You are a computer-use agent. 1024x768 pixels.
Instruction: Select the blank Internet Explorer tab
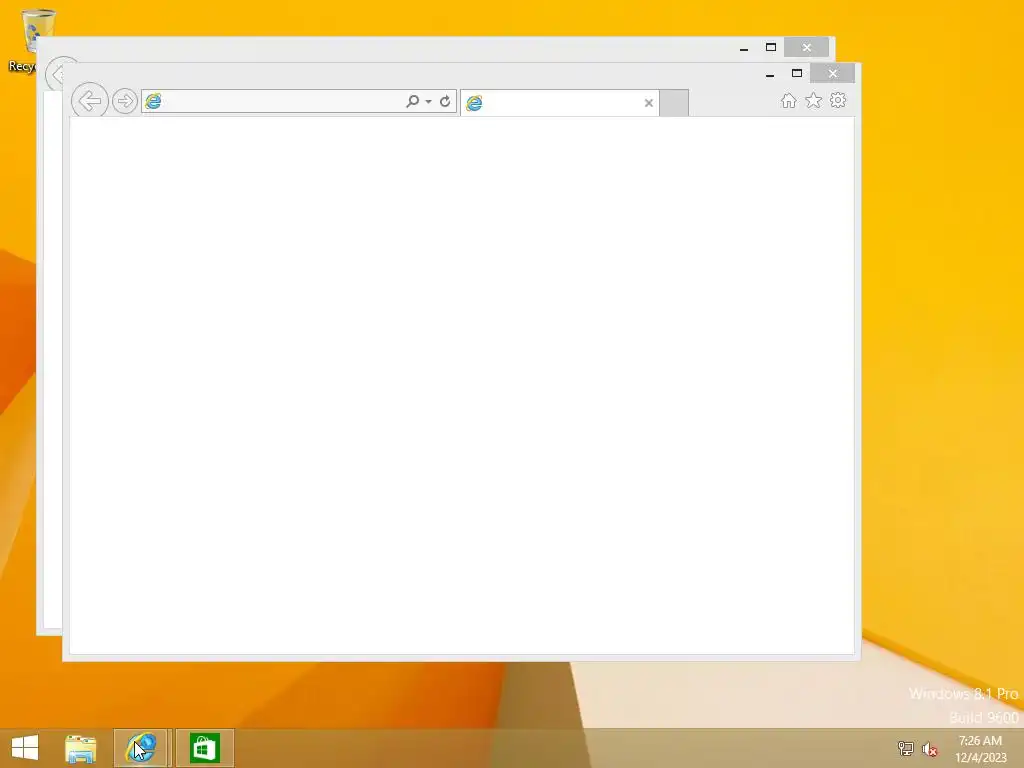coord(560,103)
